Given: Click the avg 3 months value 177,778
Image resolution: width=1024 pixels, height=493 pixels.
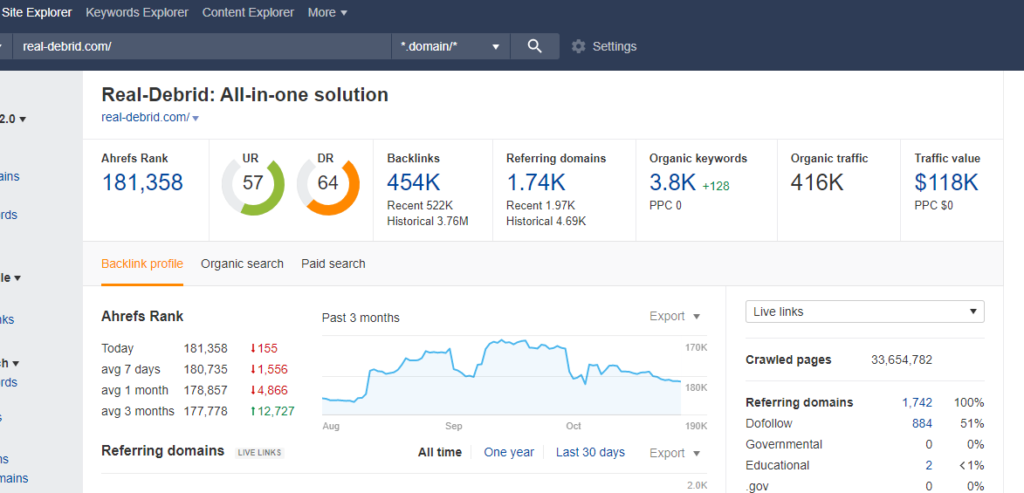Looking at the screenshot, I should click(206, 411).
